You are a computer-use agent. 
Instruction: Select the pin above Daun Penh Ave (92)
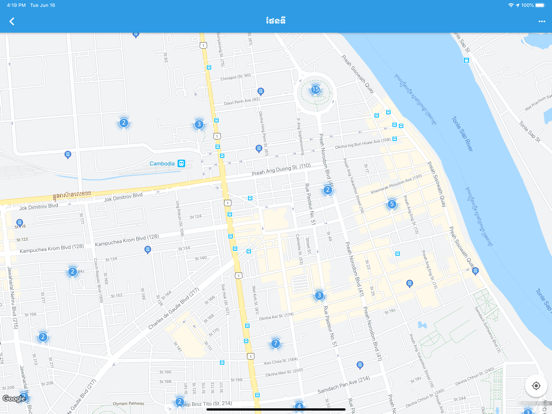(261, 92)
